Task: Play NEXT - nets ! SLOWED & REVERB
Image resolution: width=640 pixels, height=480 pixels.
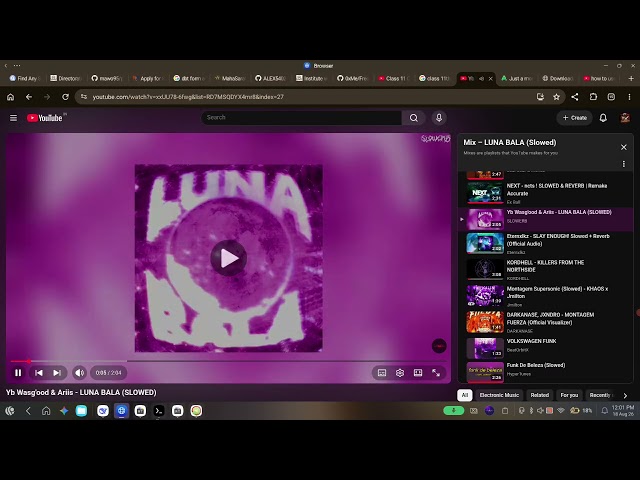Action: click(545, 193)
